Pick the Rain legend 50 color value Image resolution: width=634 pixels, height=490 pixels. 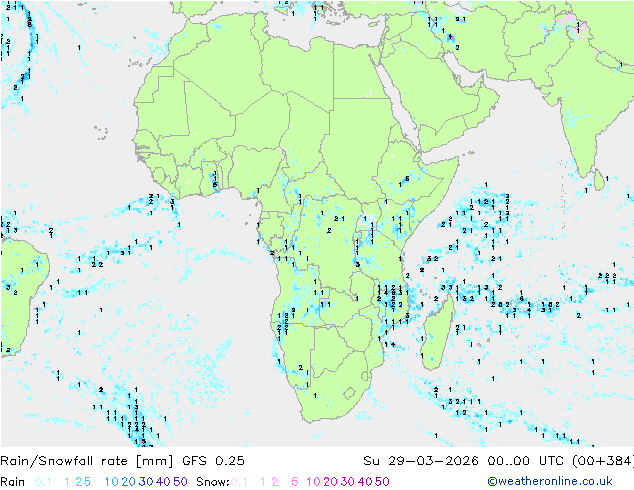point(180,482)
